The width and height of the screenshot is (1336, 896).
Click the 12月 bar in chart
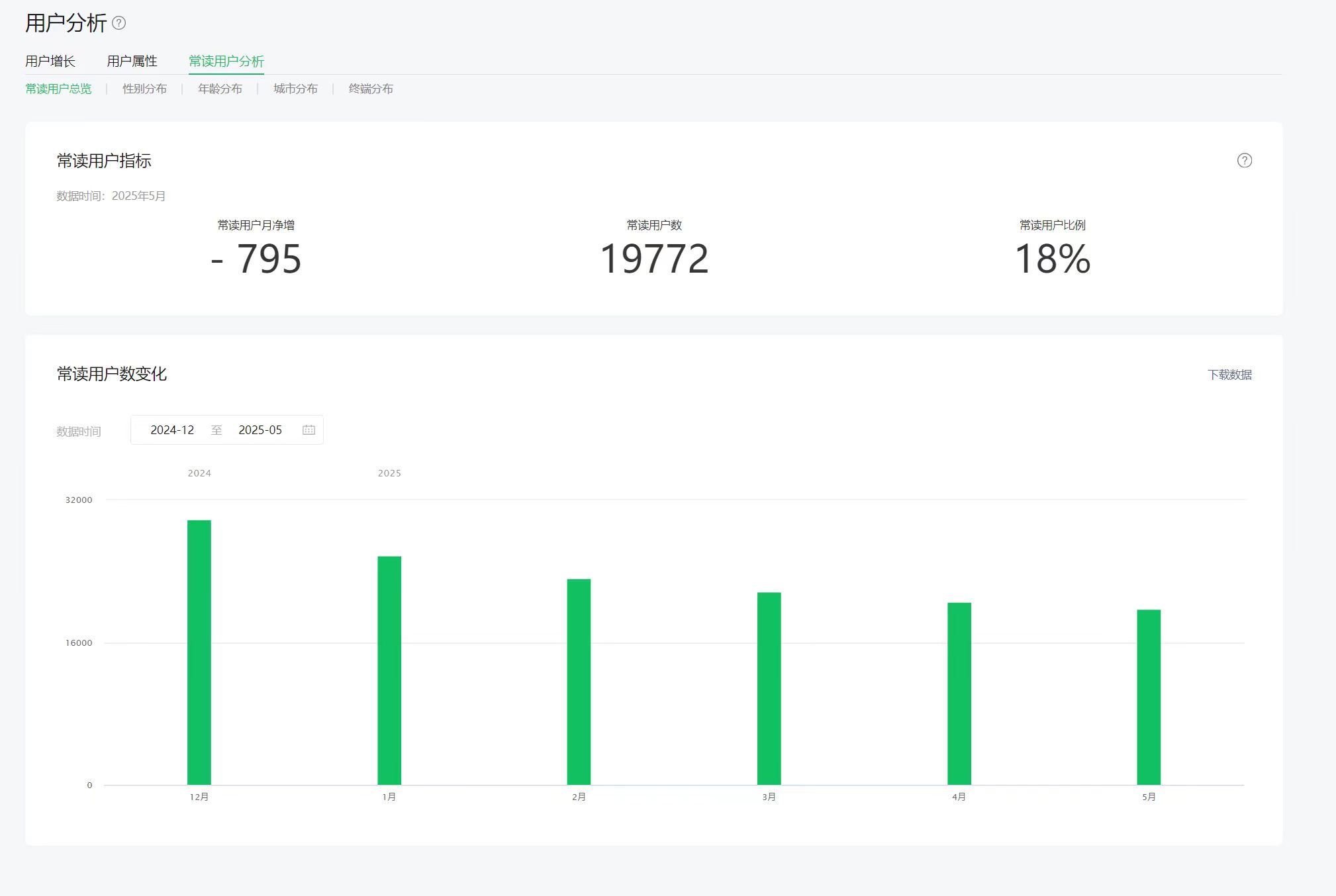[x=199, y=652]
